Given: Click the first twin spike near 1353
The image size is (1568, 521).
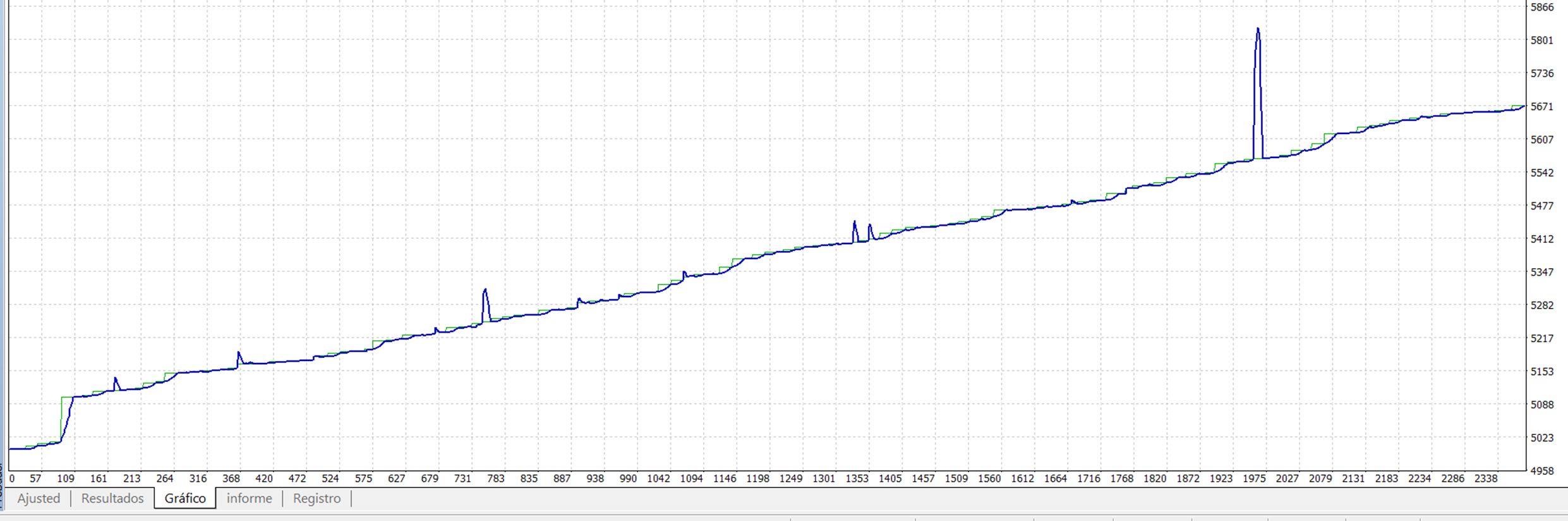Looking at the screenshot, I should pyautogui.click(x=855, y=223).
